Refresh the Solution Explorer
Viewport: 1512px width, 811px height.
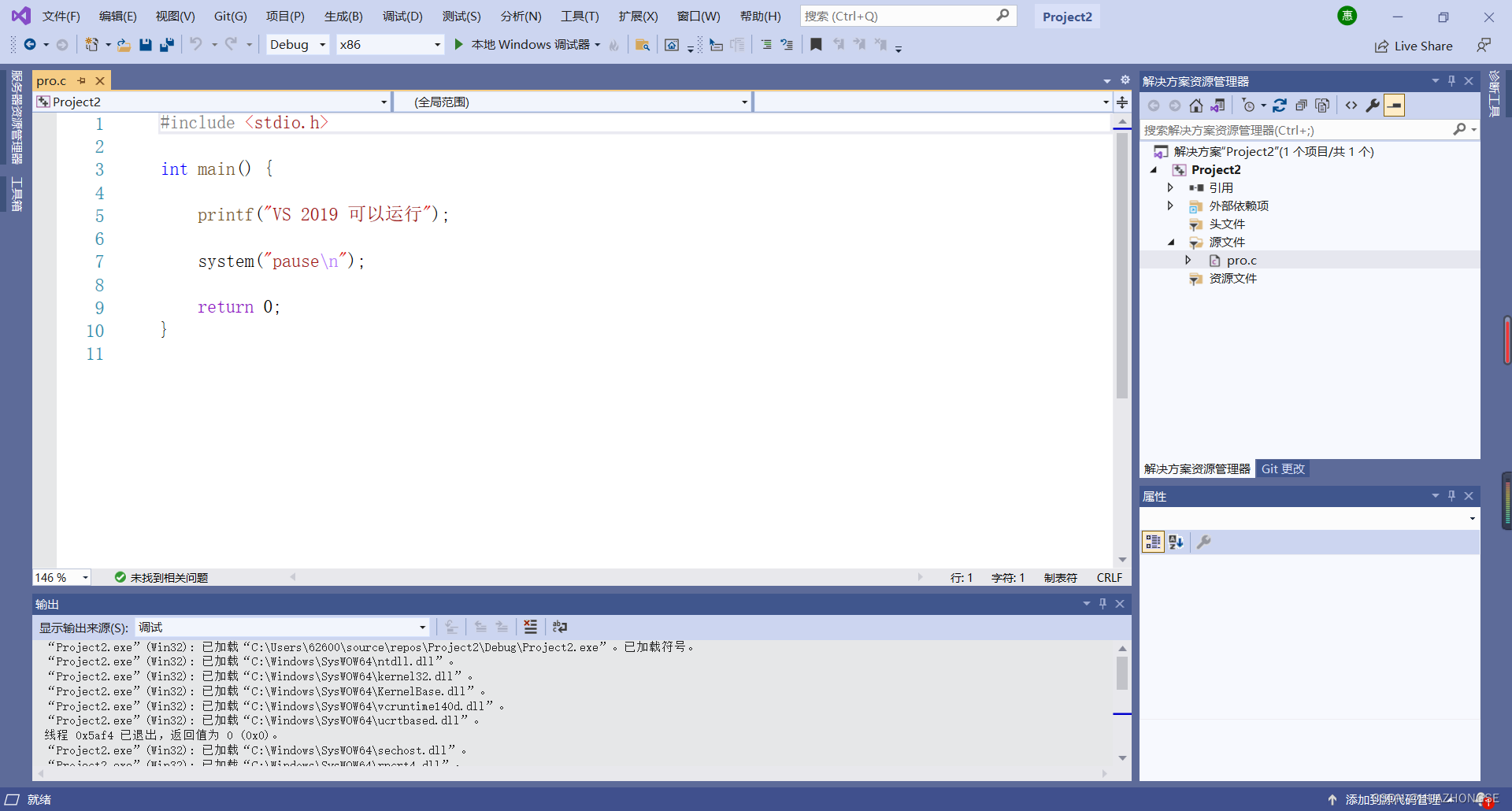(1280, 105)
